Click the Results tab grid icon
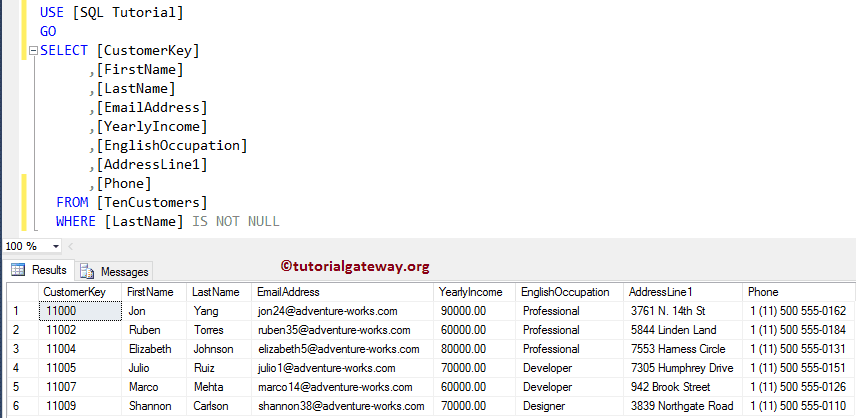856x418 pixels. click(x=18, y=270)
